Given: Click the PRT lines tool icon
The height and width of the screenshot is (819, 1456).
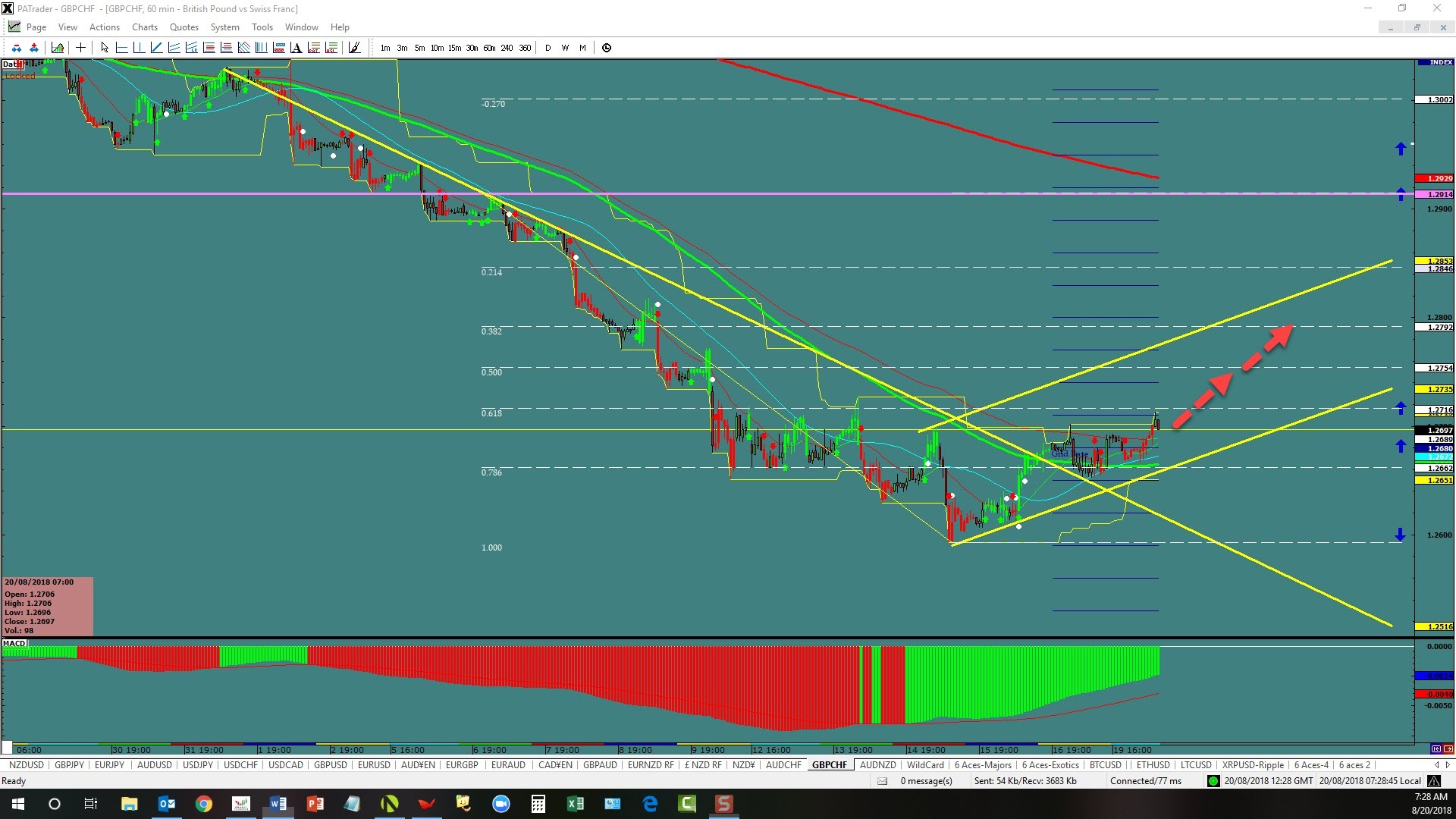Looking at the screenshot, I should [x=313, y=48].
